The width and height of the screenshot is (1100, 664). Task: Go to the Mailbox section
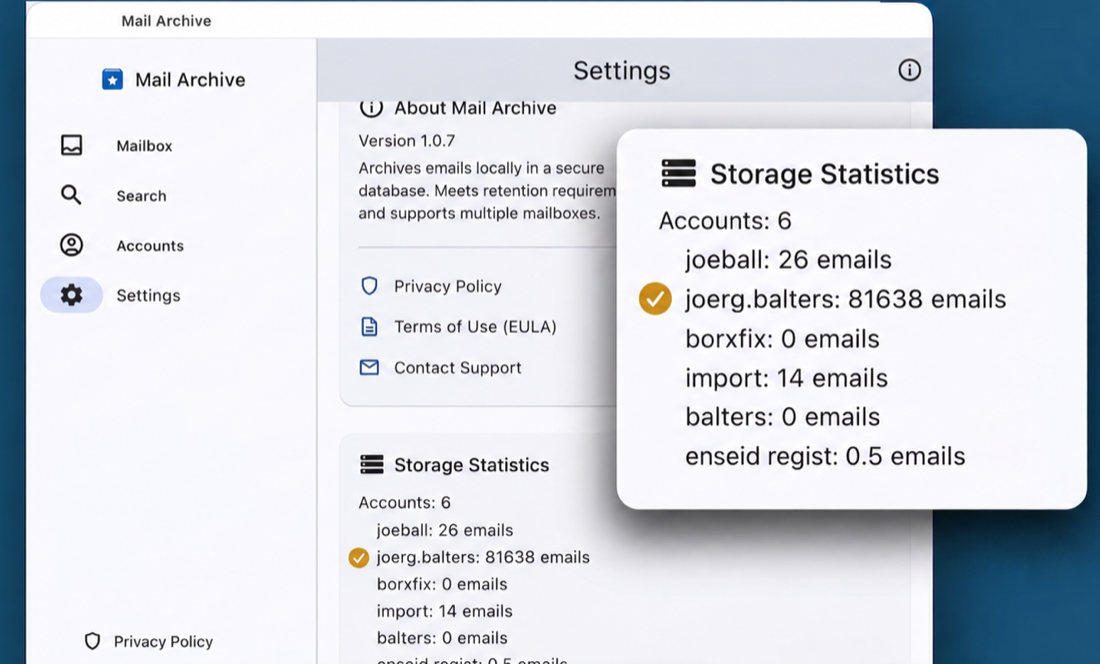[145, 146]
